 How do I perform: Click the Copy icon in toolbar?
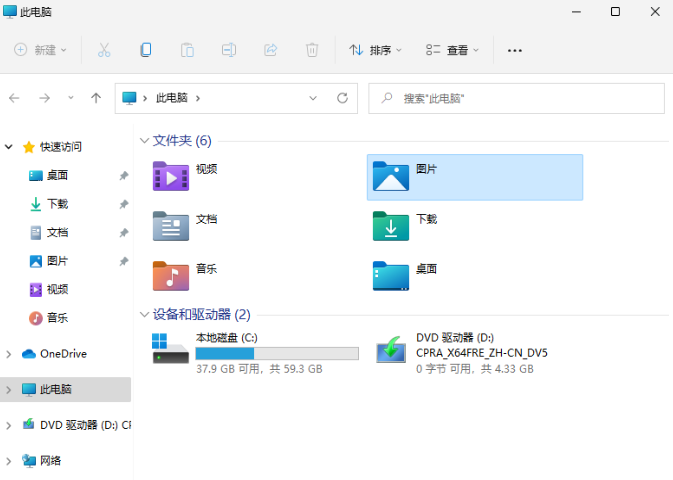[146, 49]
